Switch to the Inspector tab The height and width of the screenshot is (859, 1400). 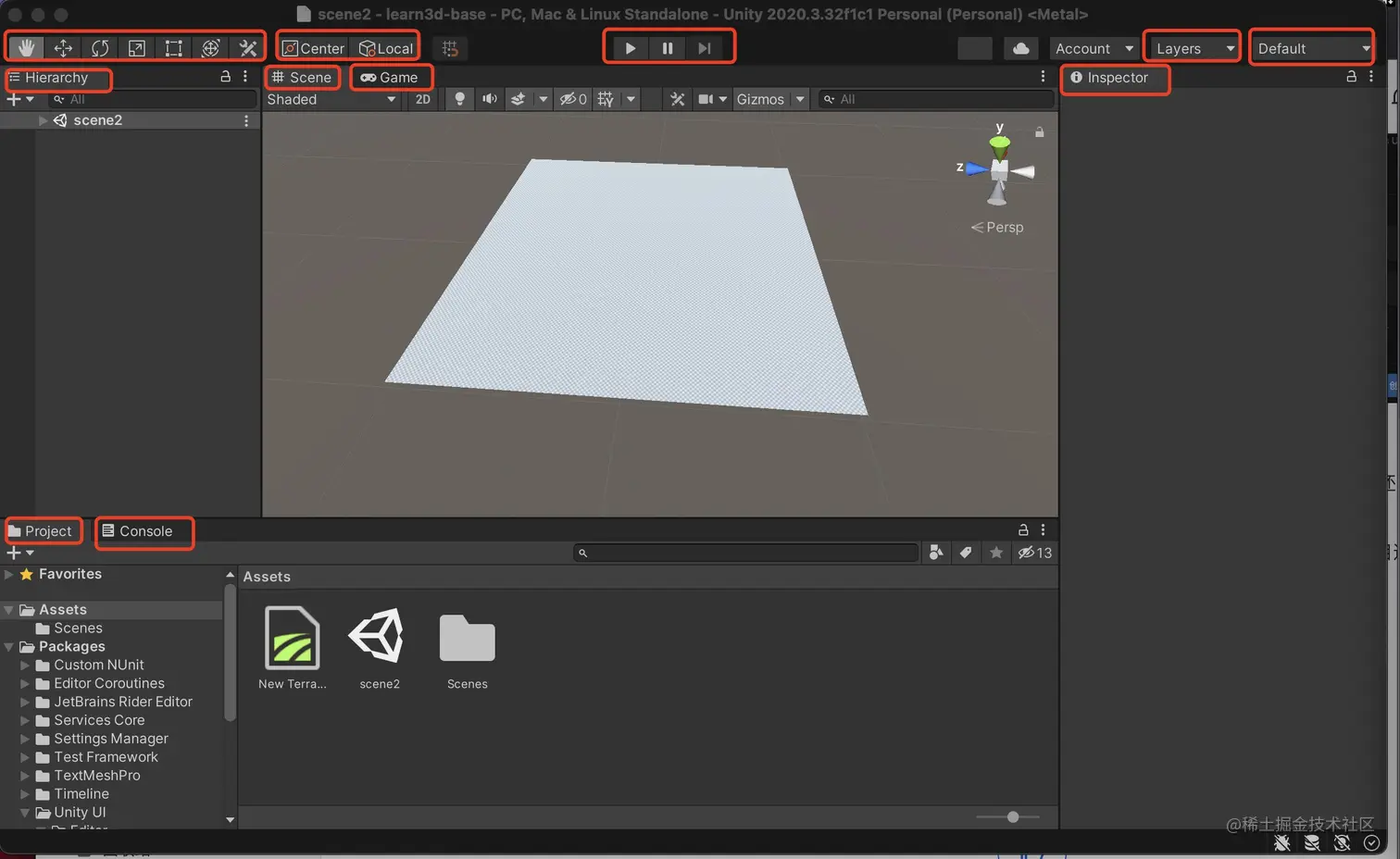(x=1109, y=78)
